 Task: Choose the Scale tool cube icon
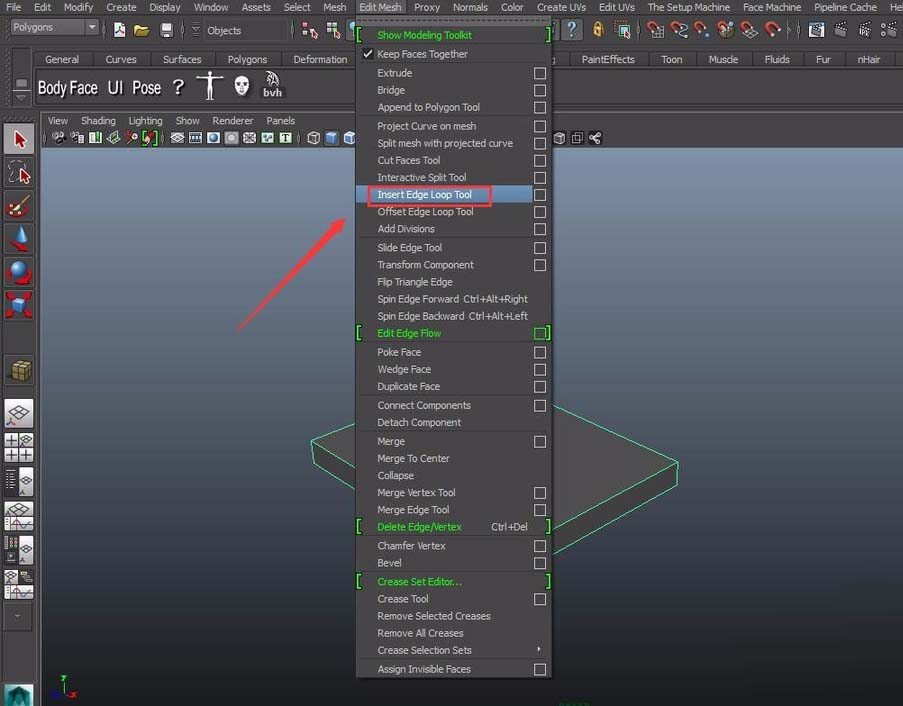click(x=19, y=305)
